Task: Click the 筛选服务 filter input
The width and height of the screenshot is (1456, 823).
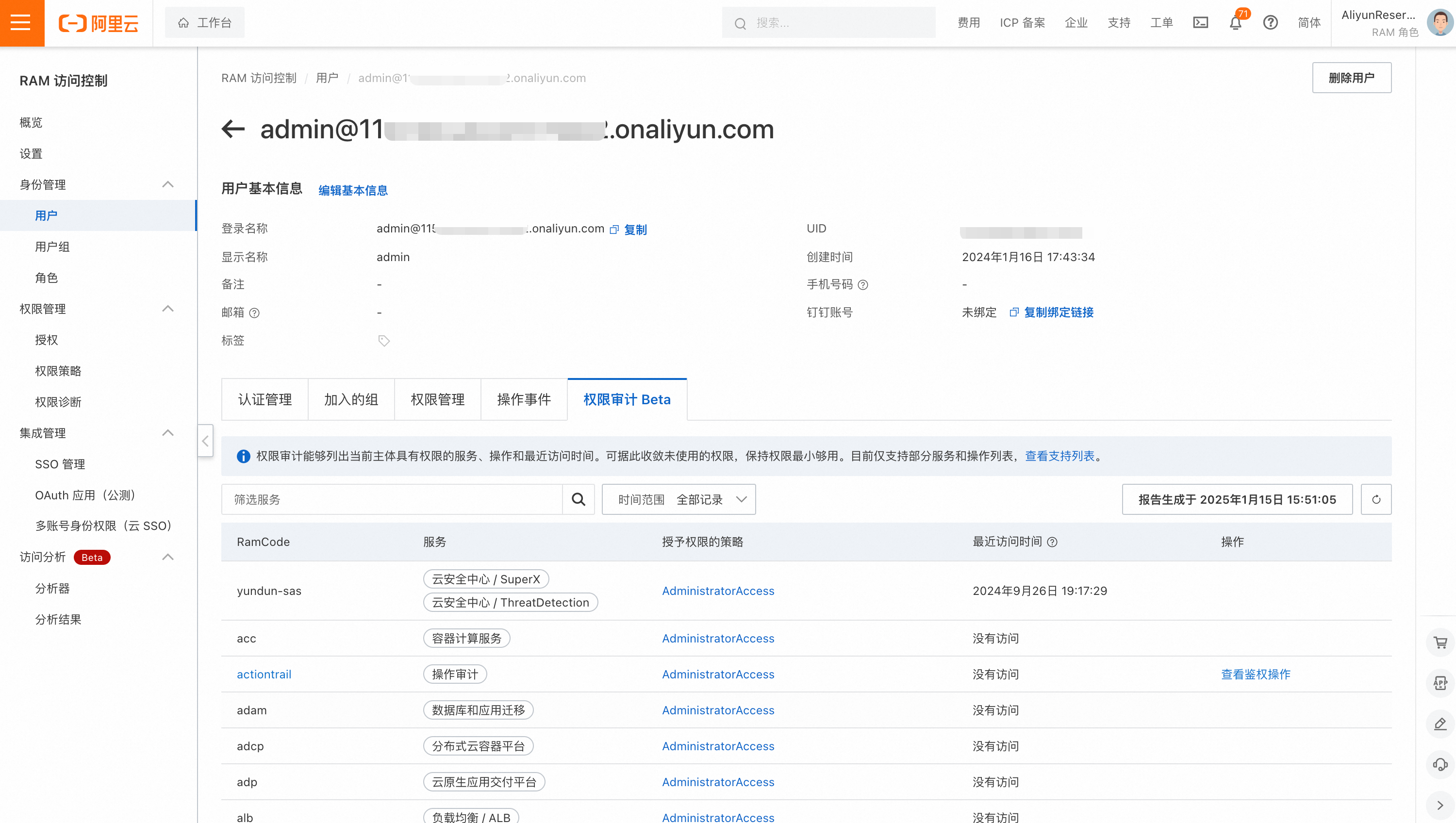Action: 392,499
